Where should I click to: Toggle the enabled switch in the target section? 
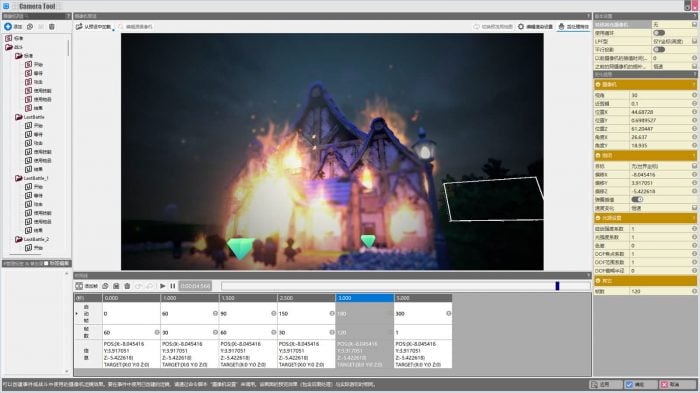coord(637,199)
